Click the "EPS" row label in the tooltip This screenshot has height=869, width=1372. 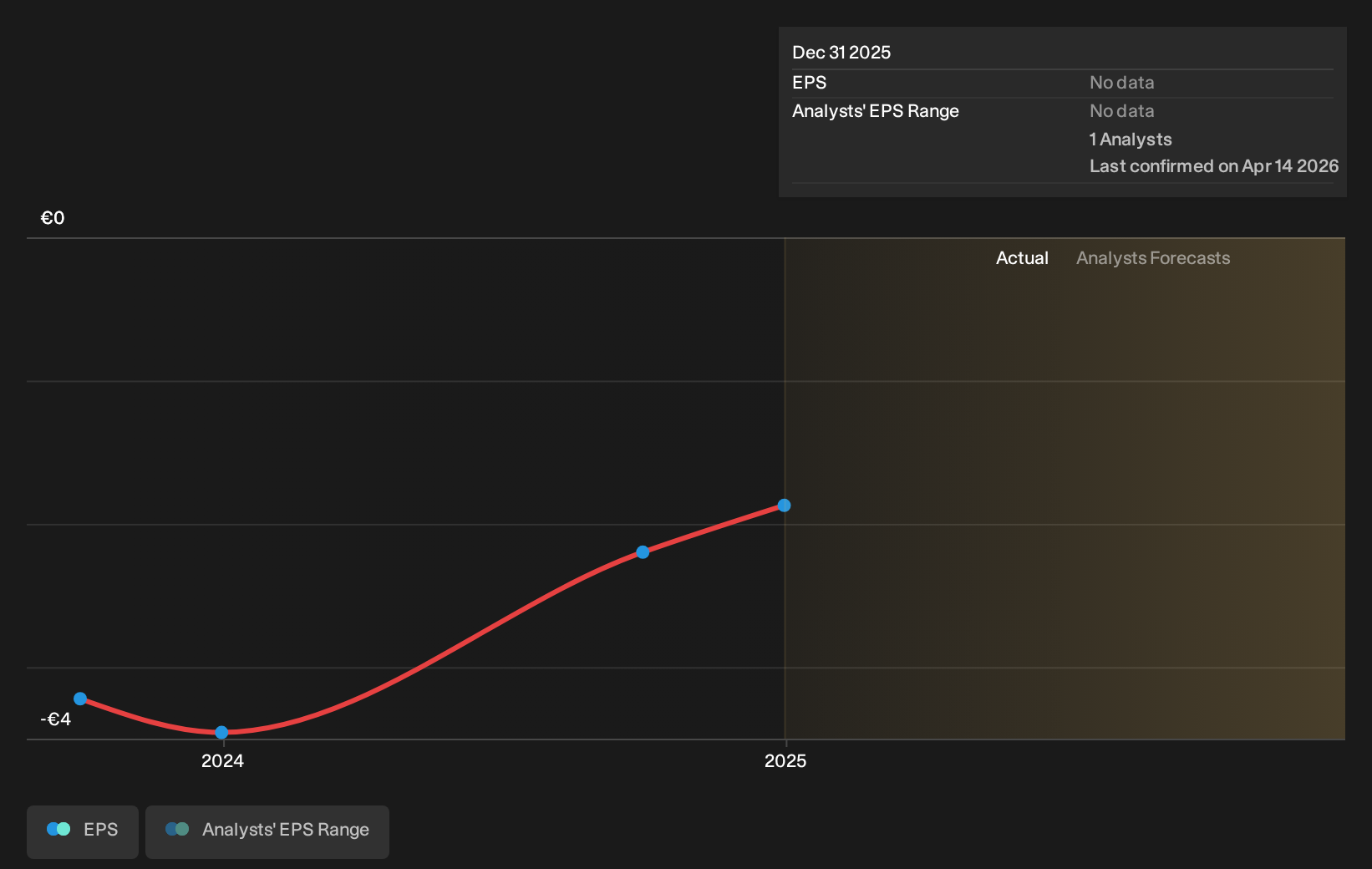pyautogui.click(x=809, y=83)
